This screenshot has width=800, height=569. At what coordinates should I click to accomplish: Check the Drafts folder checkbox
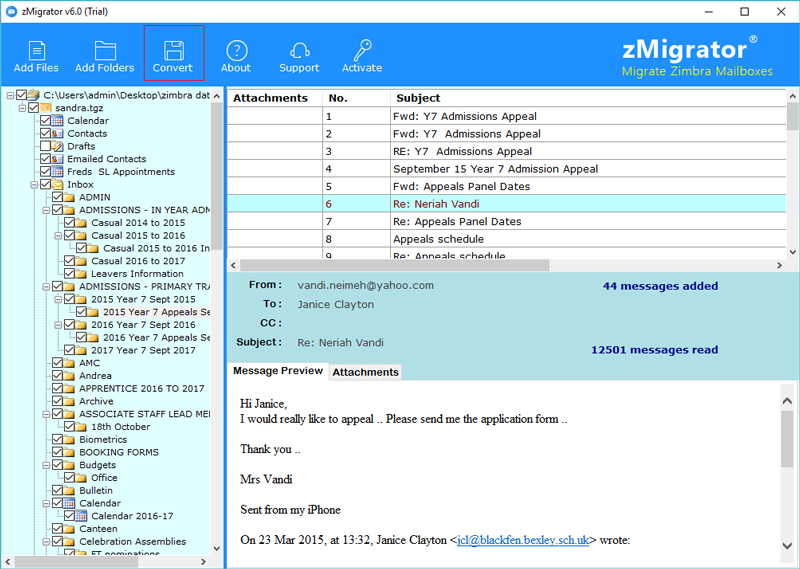coord(45,146)
